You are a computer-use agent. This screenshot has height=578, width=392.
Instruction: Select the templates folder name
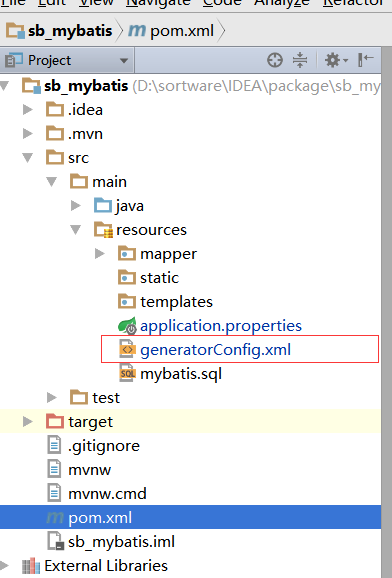coord(176,302)
